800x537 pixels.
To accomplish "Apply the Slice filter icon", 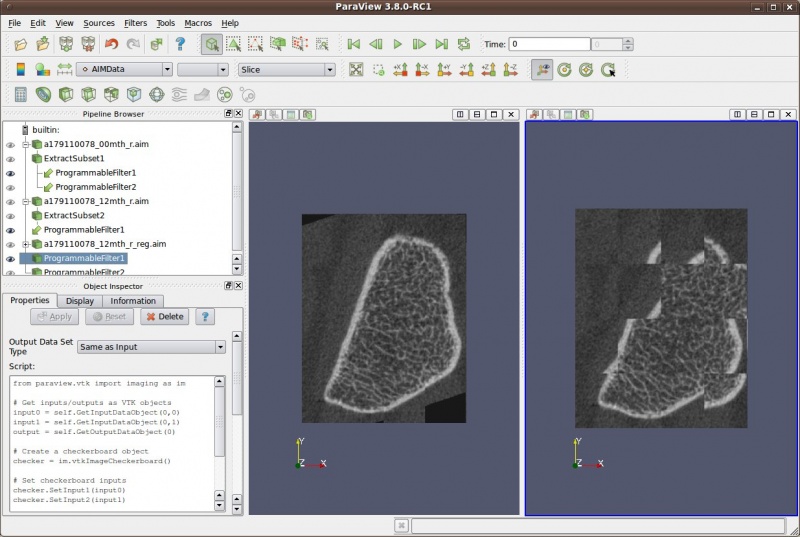I will (x=88, y=94).
